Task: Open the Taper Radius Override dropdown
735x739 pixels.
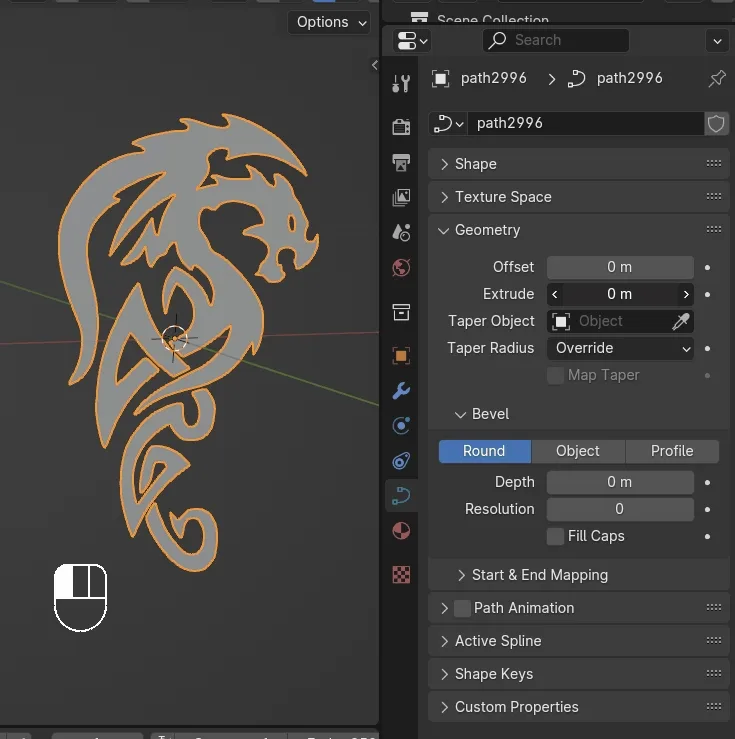Action: [620, 348]
